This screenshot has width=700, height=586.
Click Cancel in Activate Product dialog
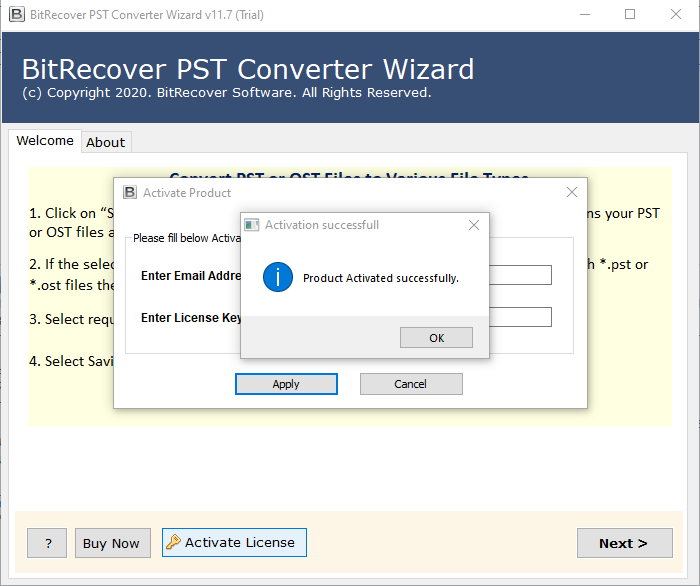click(411, 384)
